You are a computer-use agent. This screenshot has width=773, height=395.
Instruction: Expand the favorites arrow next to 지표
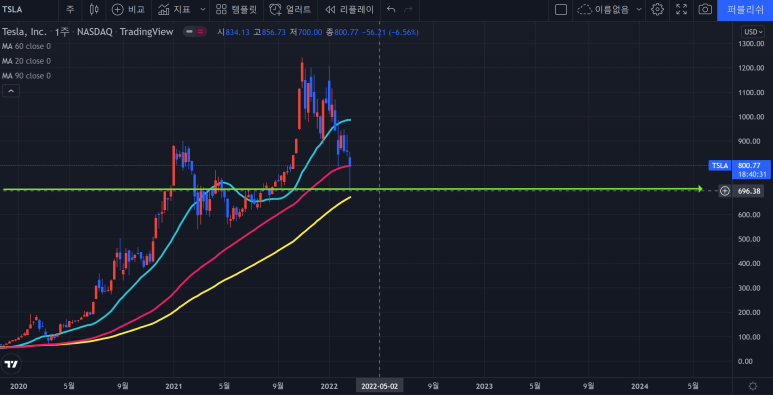[x=203, y=9]
